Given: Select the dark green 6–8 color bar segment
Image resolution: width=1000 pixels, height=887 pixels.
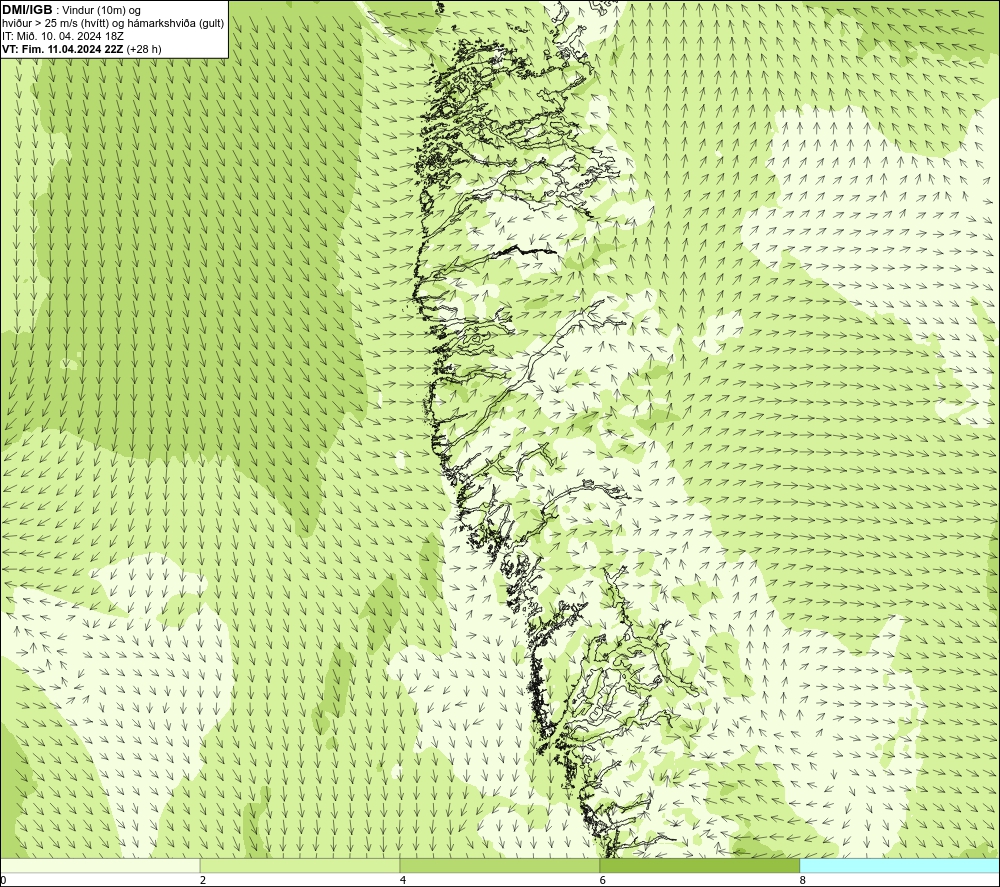Looking at the screenshot, I should tap(700, 865).
